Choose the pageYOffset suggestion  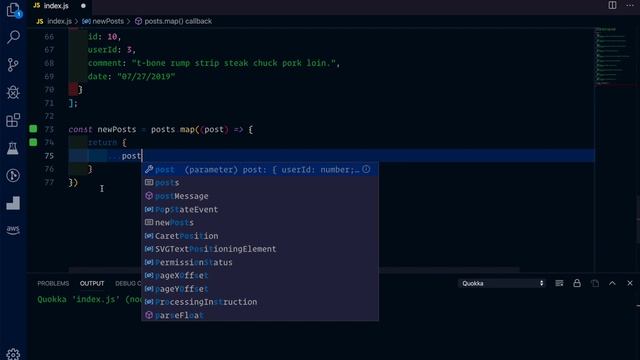coord(260,289)
